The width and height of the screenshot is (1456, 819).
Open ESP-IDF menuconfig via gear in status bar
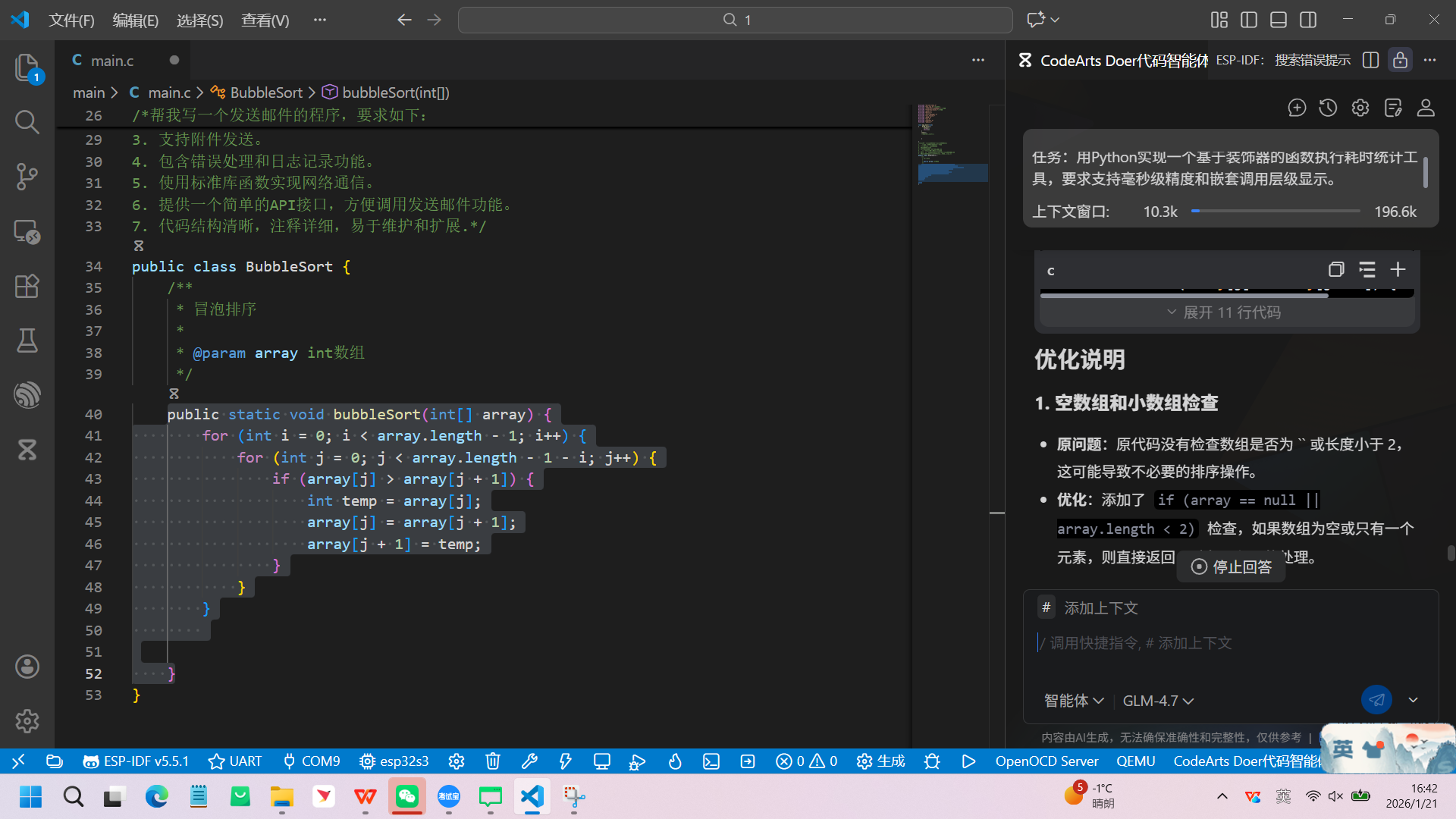coord(456,761)
